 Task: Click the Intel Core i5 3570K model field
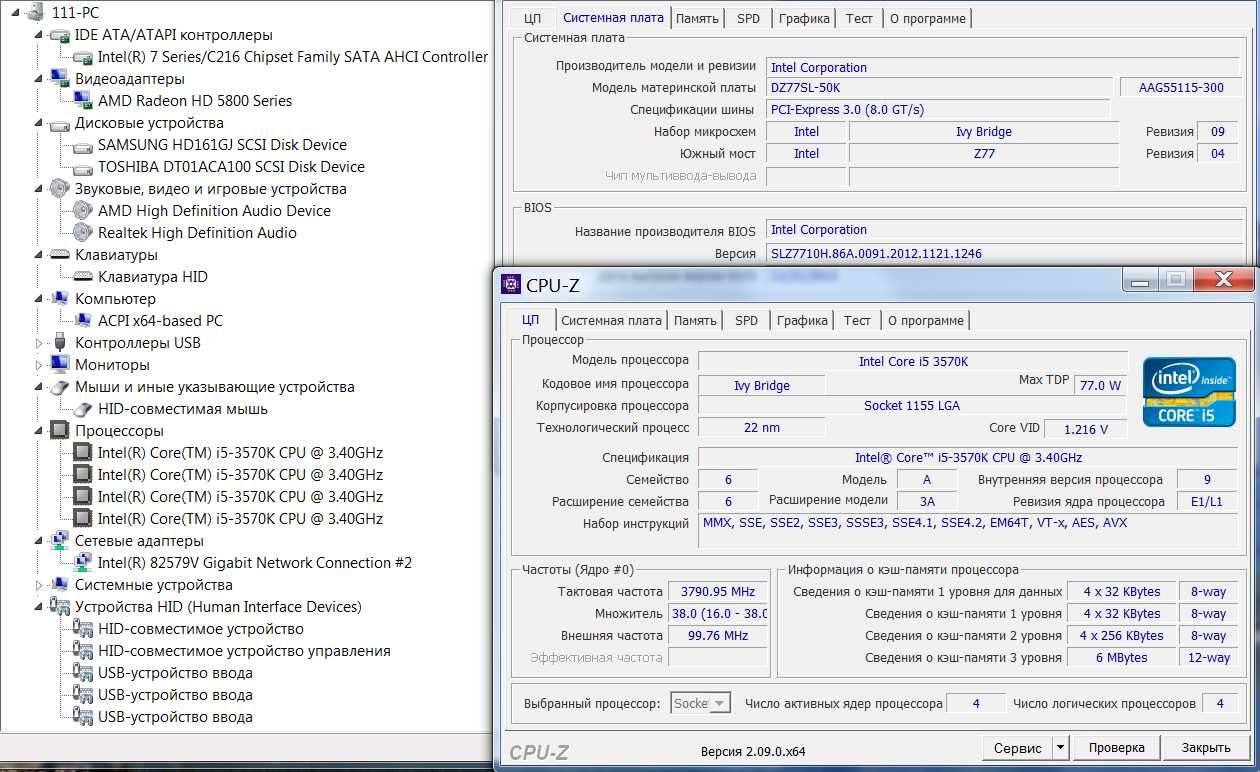point(913,361)
